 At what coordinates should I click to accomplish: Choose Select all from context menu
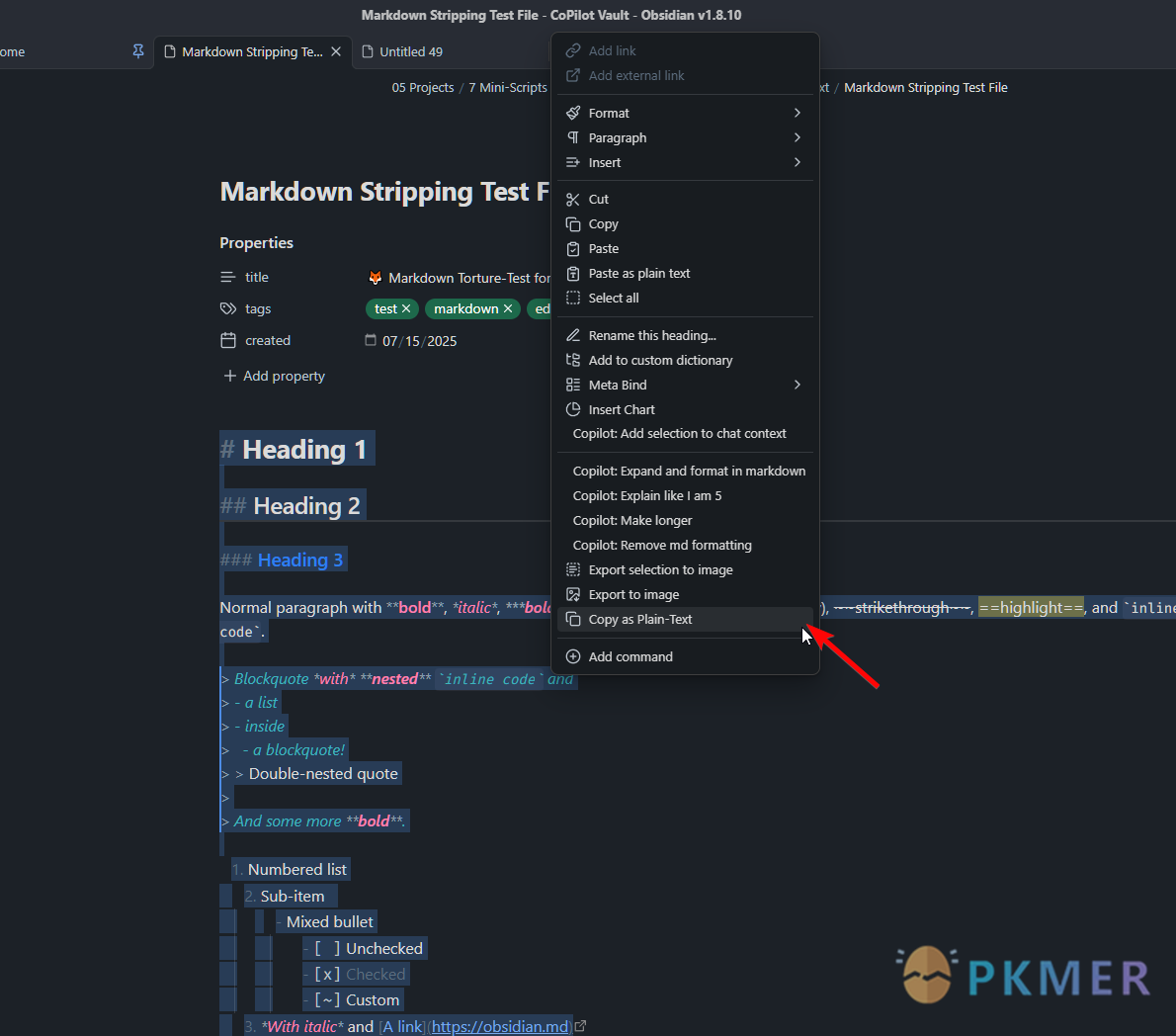(x=613, y=299)
